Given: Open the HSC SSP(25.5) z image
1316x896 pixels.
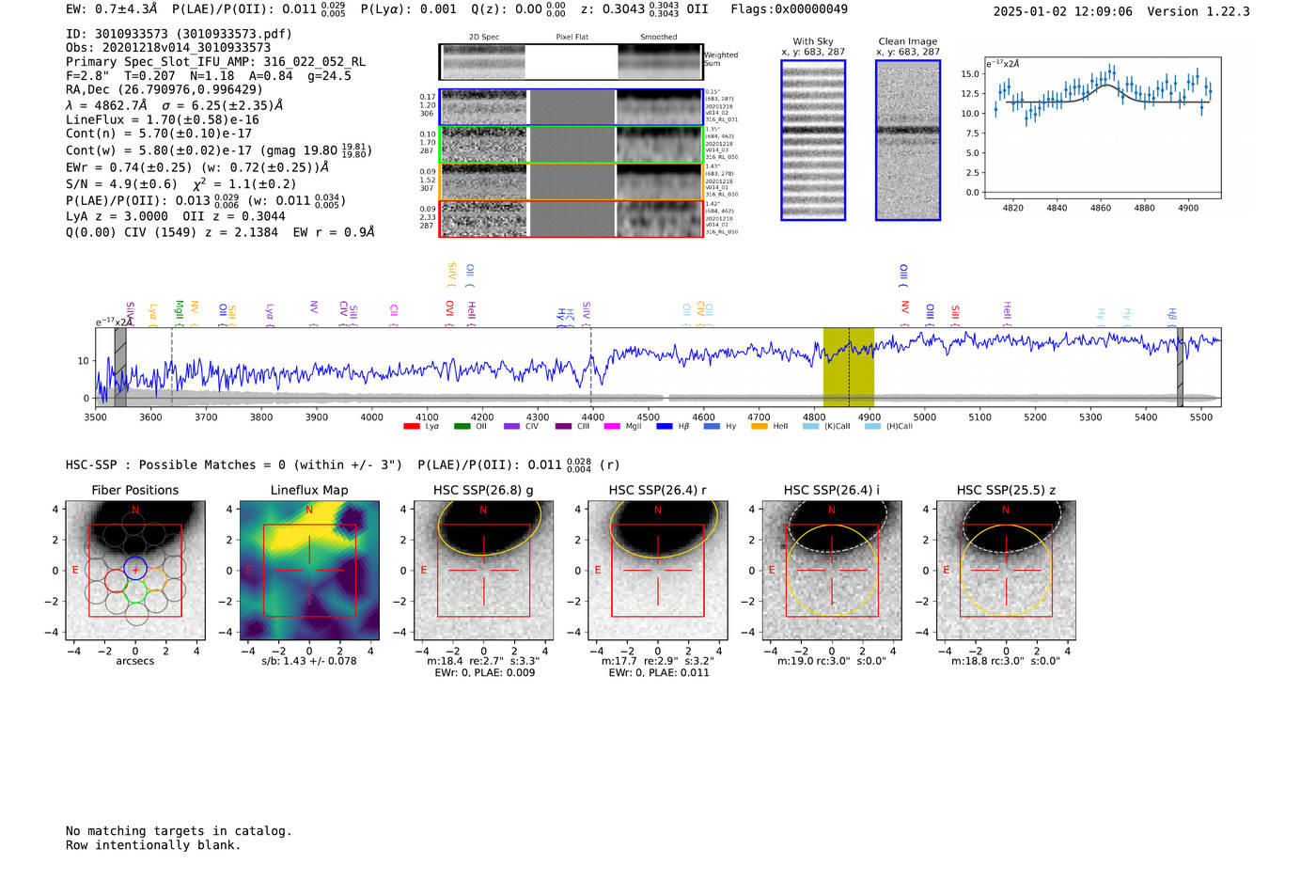Looking at the screenshot, I should tap(1006, 571).
